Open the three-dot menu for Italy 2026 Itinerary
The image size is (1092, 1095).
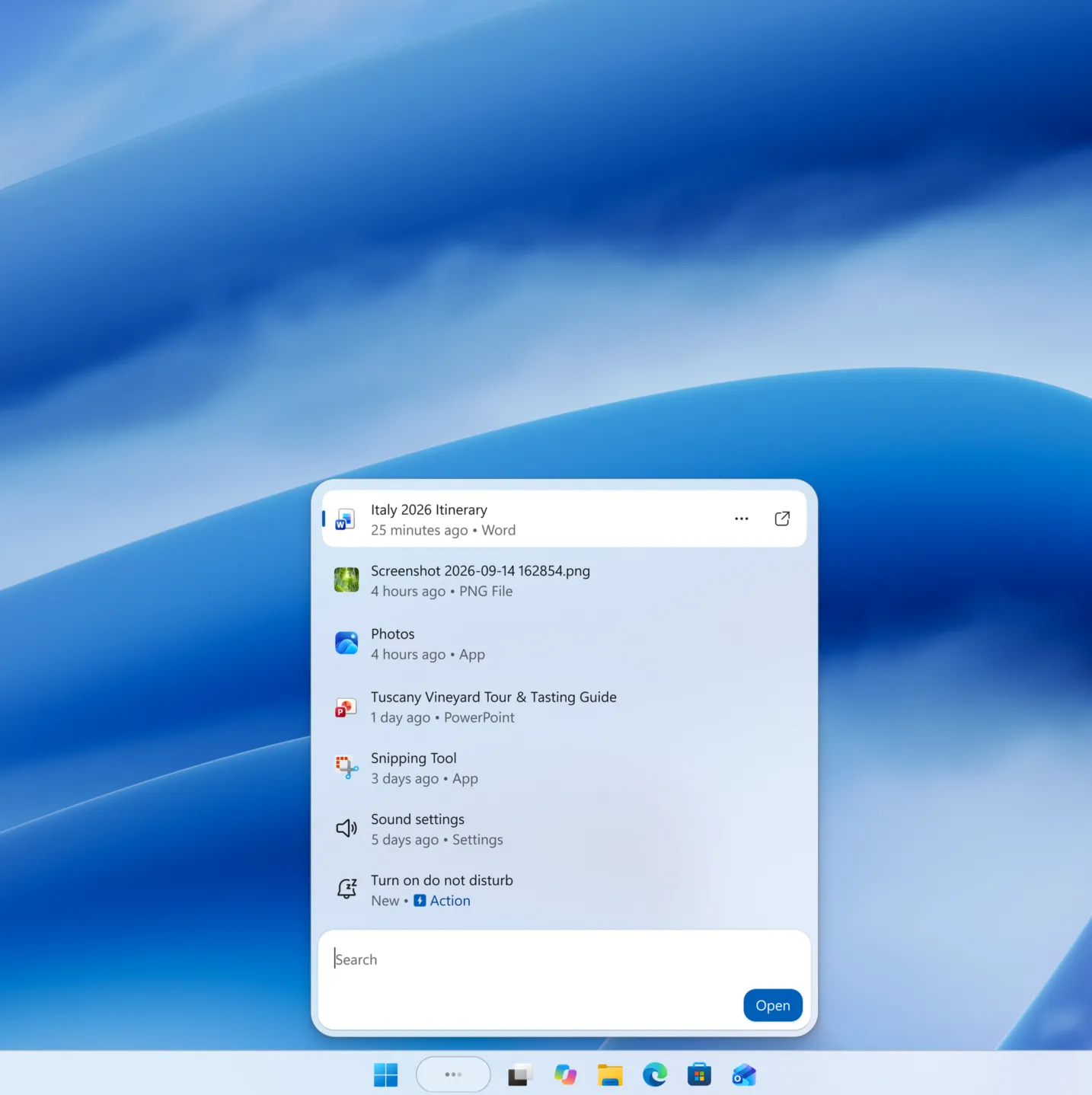click(x=742, y=519)
